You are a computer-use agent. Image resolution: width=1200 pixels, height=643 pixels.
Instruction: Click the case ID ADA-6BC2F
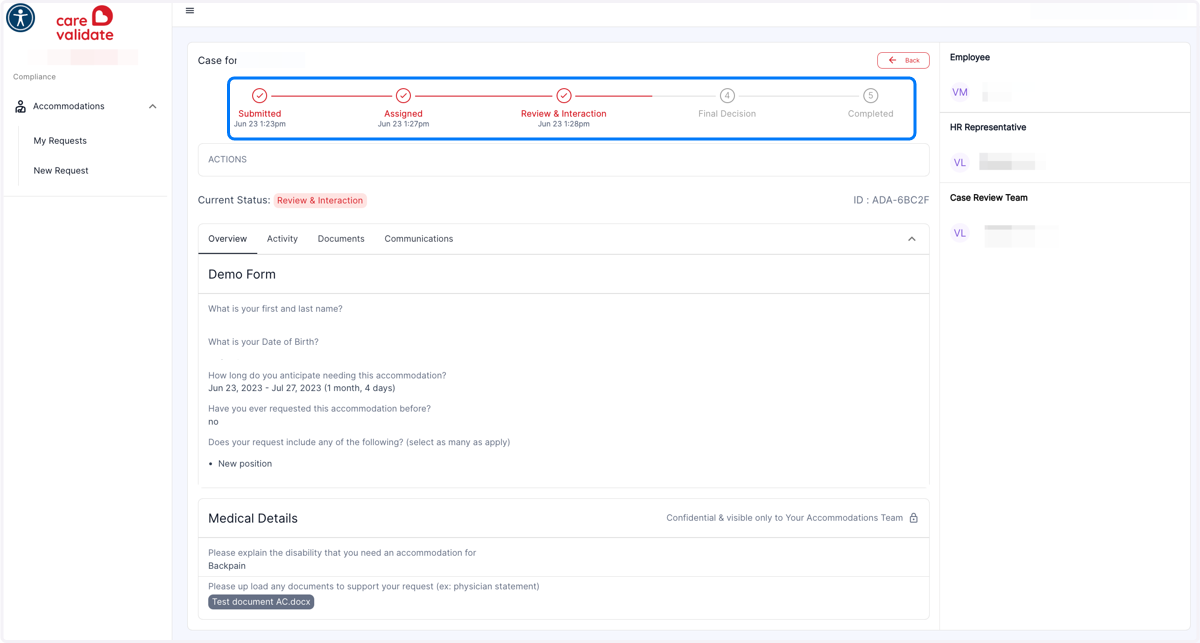point(891,200)
